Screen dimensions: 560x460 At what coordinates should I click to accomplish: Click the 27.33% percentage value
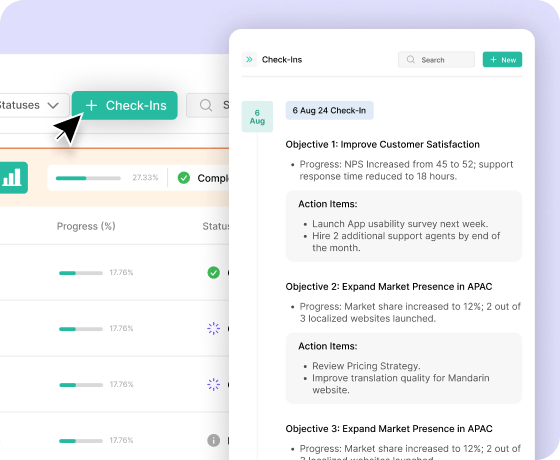coord(145,178)
